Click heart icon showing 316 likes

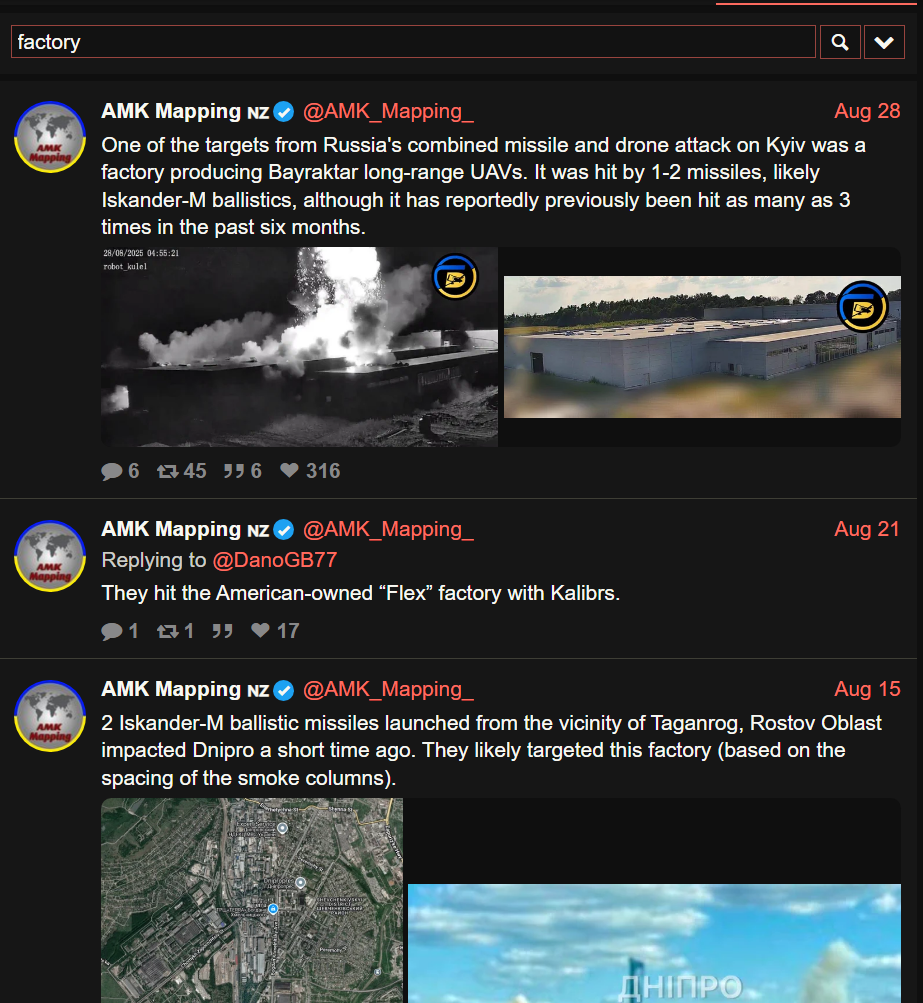pos(289,470)
